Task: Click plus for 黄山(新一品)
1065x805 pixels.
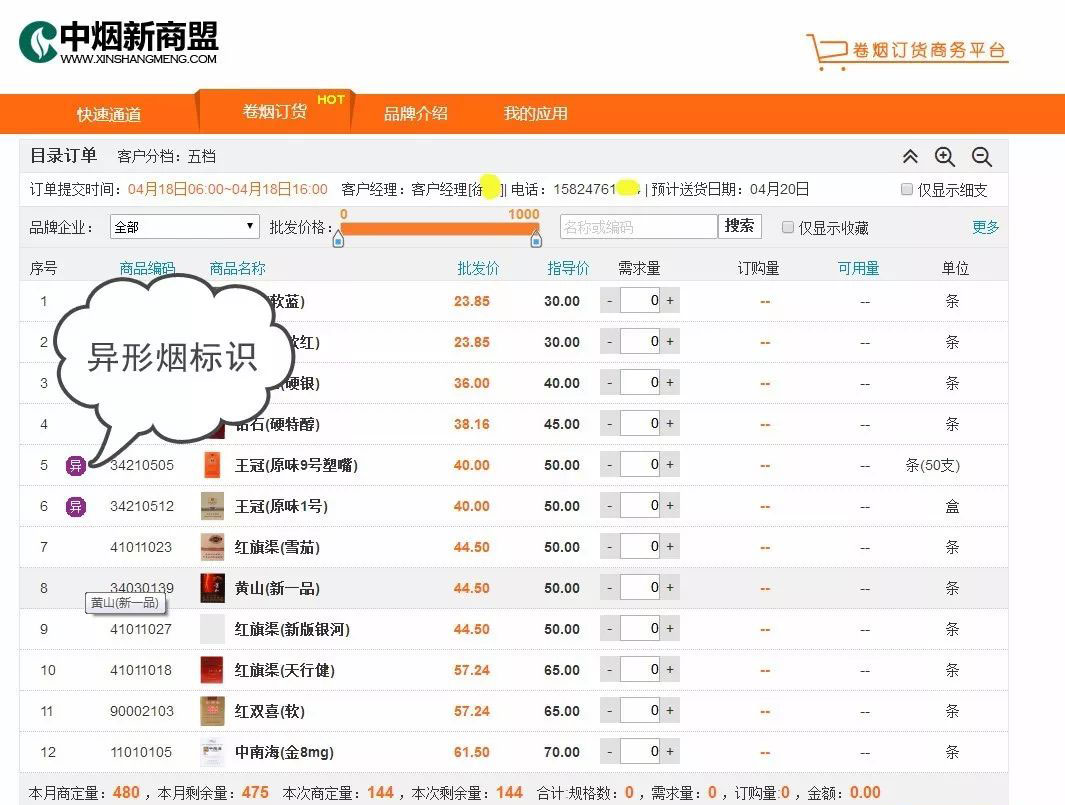Action: point(670,588)
